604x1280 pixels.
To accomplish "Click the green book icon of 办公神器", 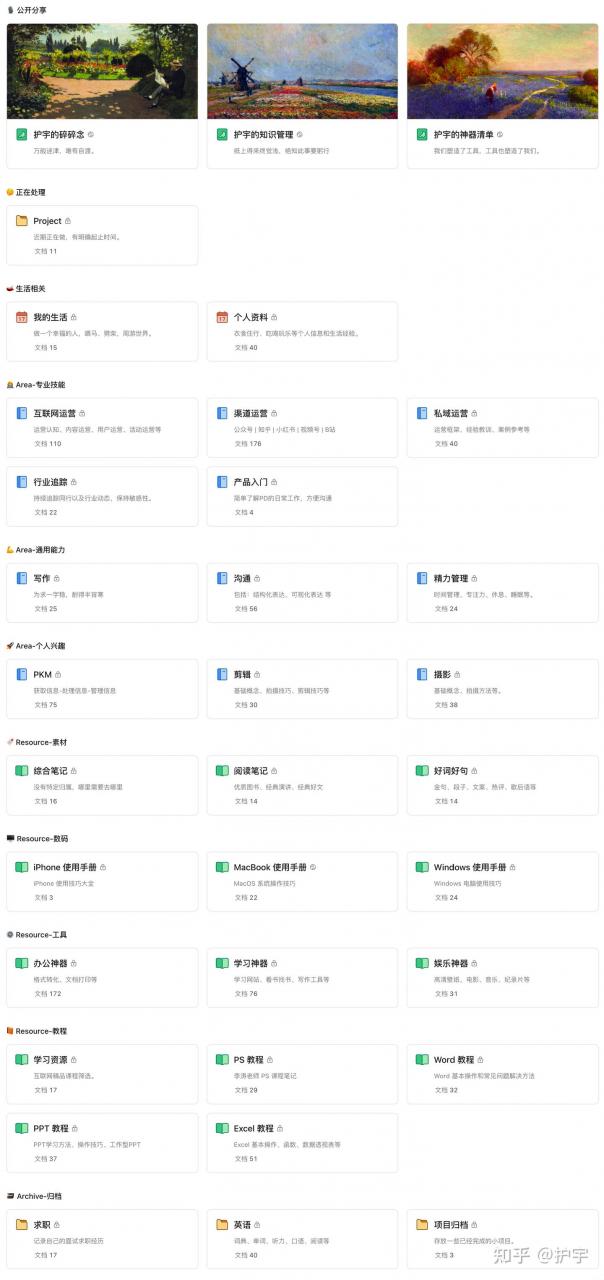I will (22, 964).
